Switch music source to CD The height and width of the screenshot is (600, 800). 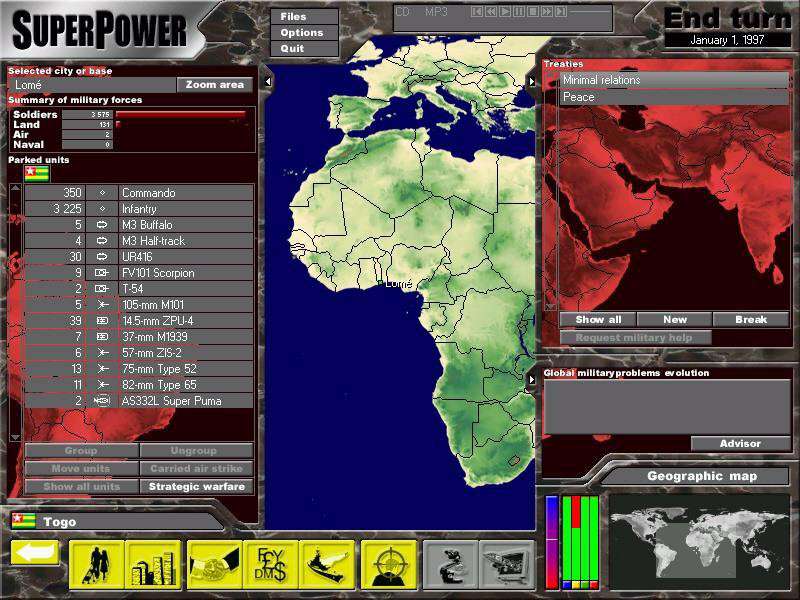click(403, 11)
